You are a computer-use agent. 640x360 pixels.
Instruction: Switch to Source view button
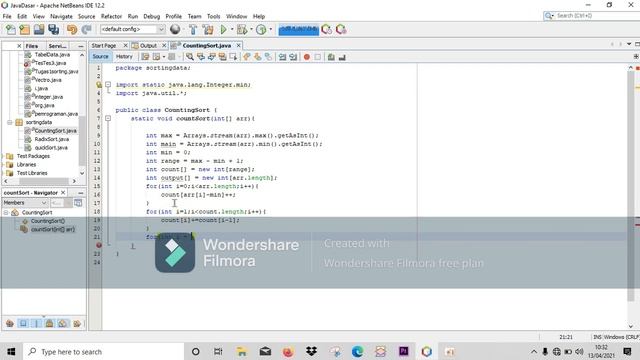tap(100, 57)
